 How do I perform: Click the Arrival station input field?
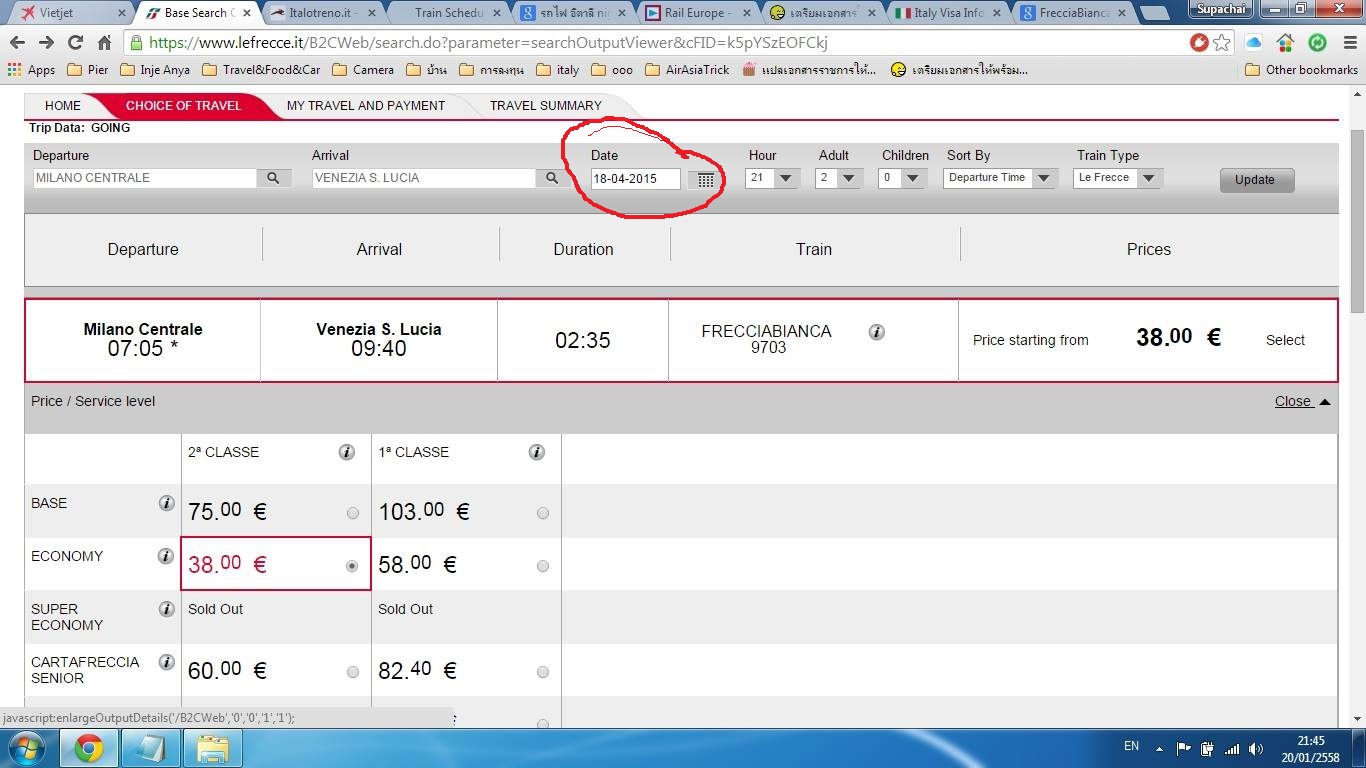[424, 178]
